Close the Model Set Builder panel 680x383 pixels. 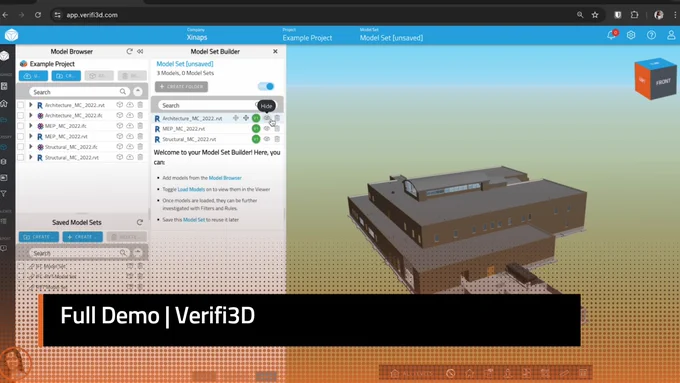pos(275,51)
